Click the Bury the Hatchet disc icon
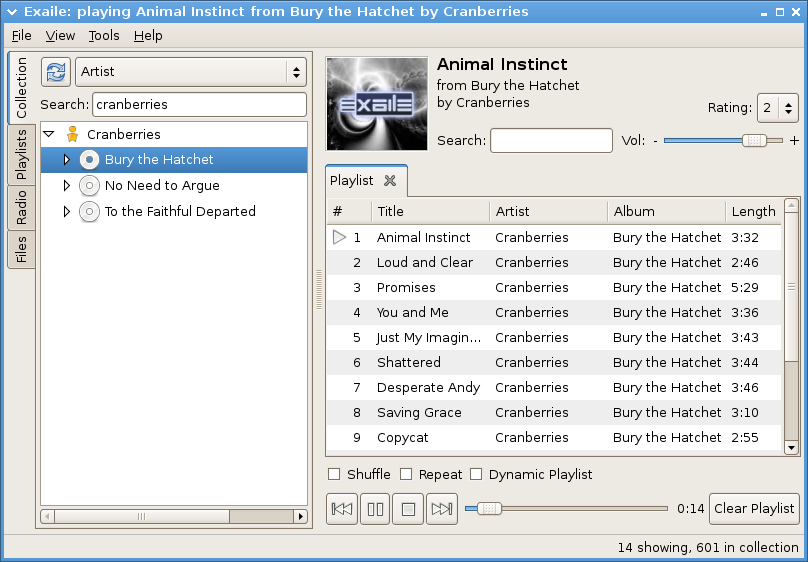Image resolution: width=808 pixels, height=562 pixels. (89, 160)
